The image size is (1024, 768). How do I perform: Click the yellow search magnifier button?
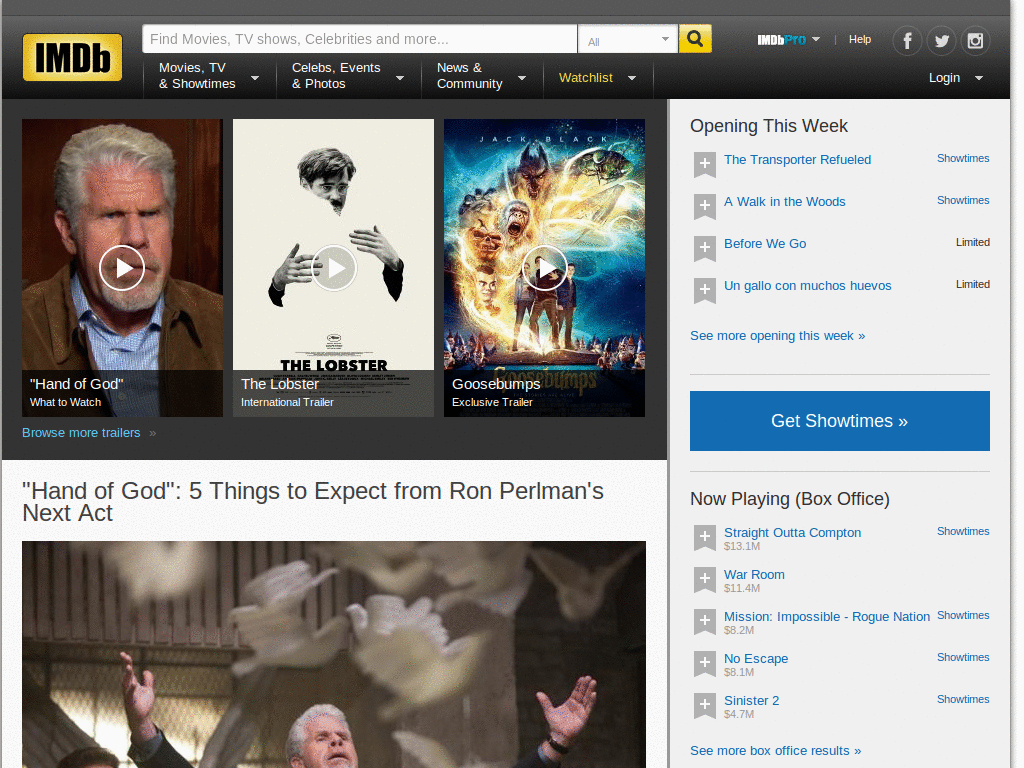(695, 39)
